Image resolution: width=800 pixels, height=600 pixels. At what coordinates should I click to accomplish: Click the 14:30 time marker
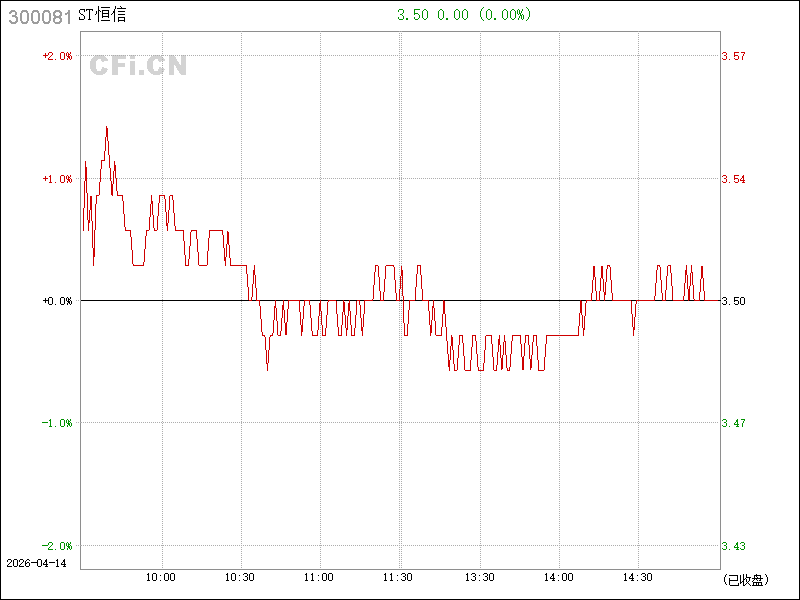pos(637,578)
